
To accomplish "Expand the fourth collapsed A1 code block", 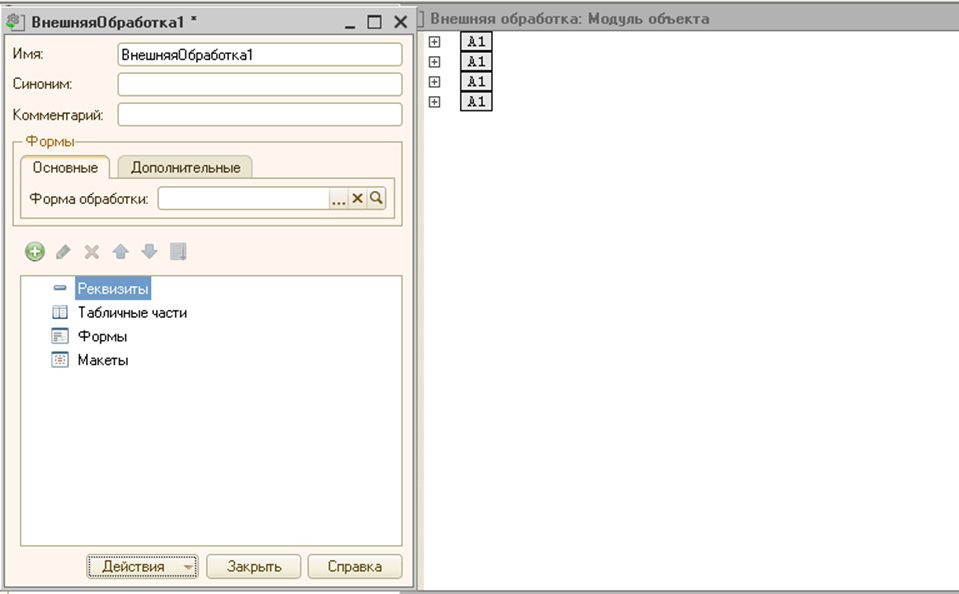I will point(434,102).
